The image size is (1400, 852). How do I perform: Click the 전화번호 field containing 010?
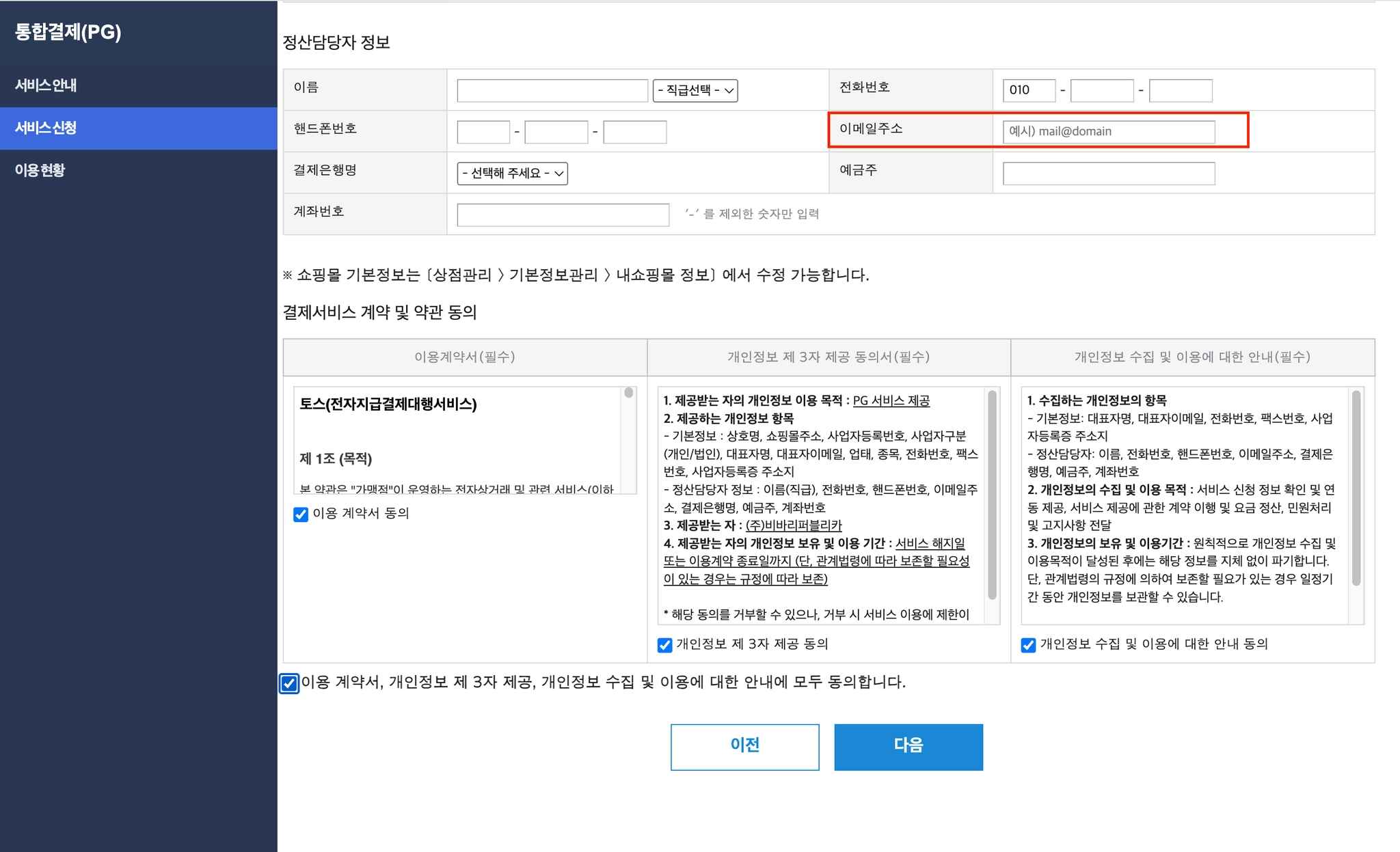1028,90
